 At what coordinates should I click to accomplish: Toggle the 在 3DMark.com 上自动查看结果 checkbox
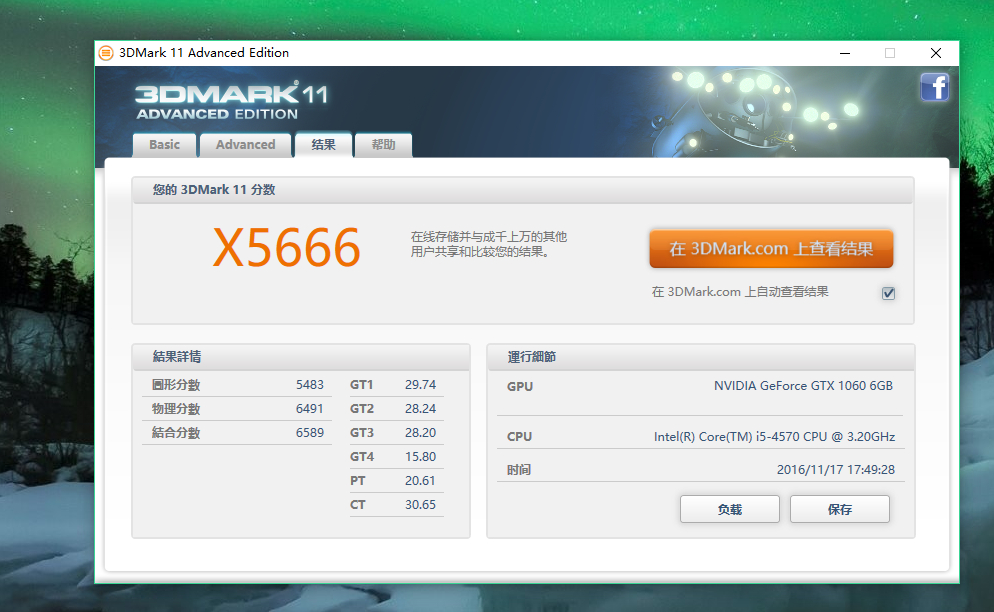(x=888, y=293)
